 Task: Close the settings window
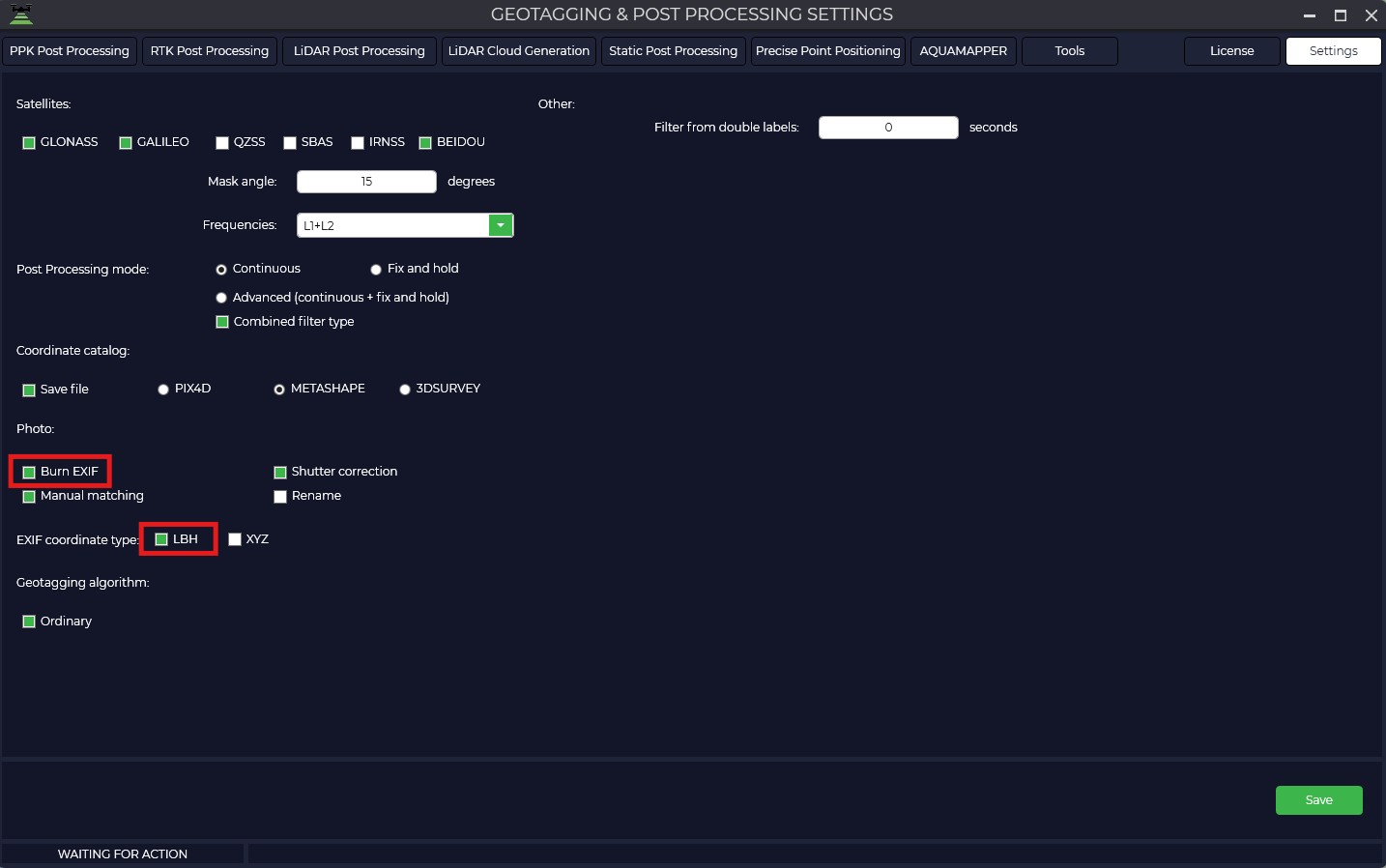click(x=1372, y=15)
